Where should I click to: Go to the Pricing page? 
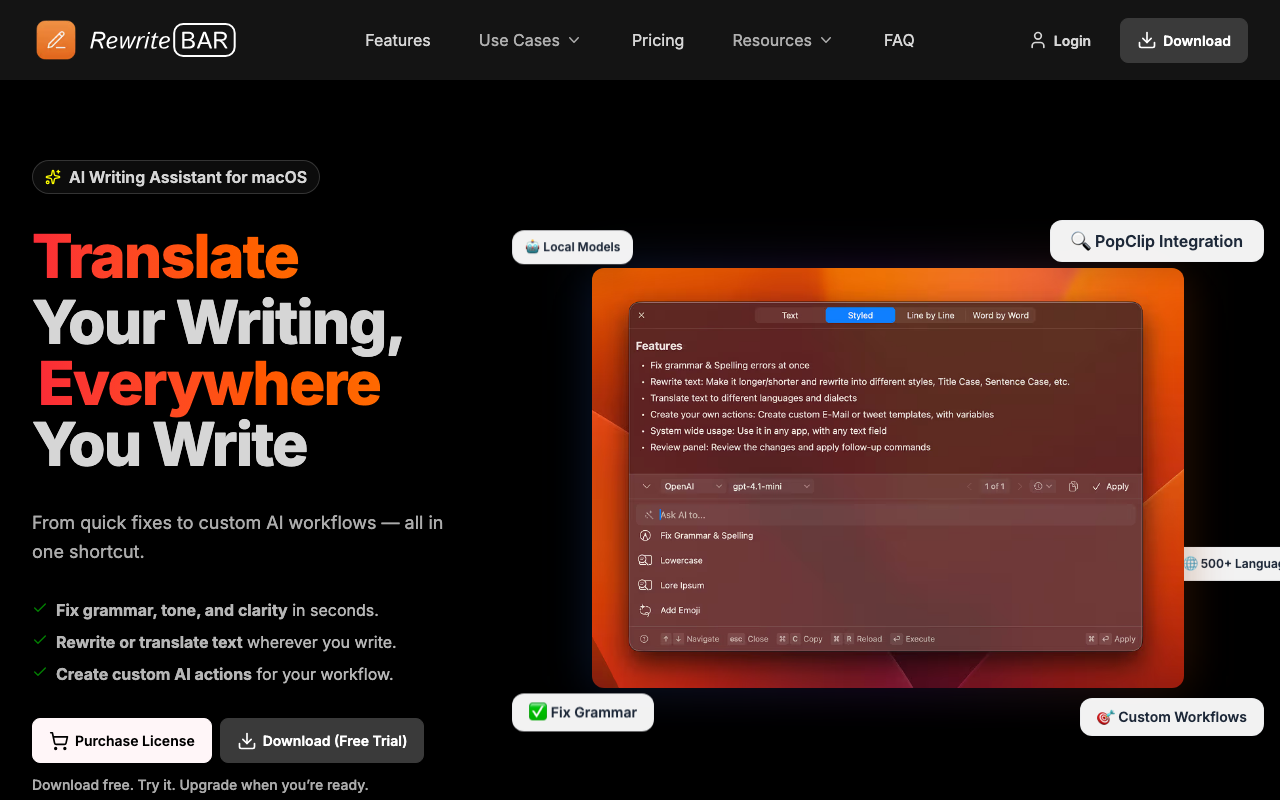(658, 40)
